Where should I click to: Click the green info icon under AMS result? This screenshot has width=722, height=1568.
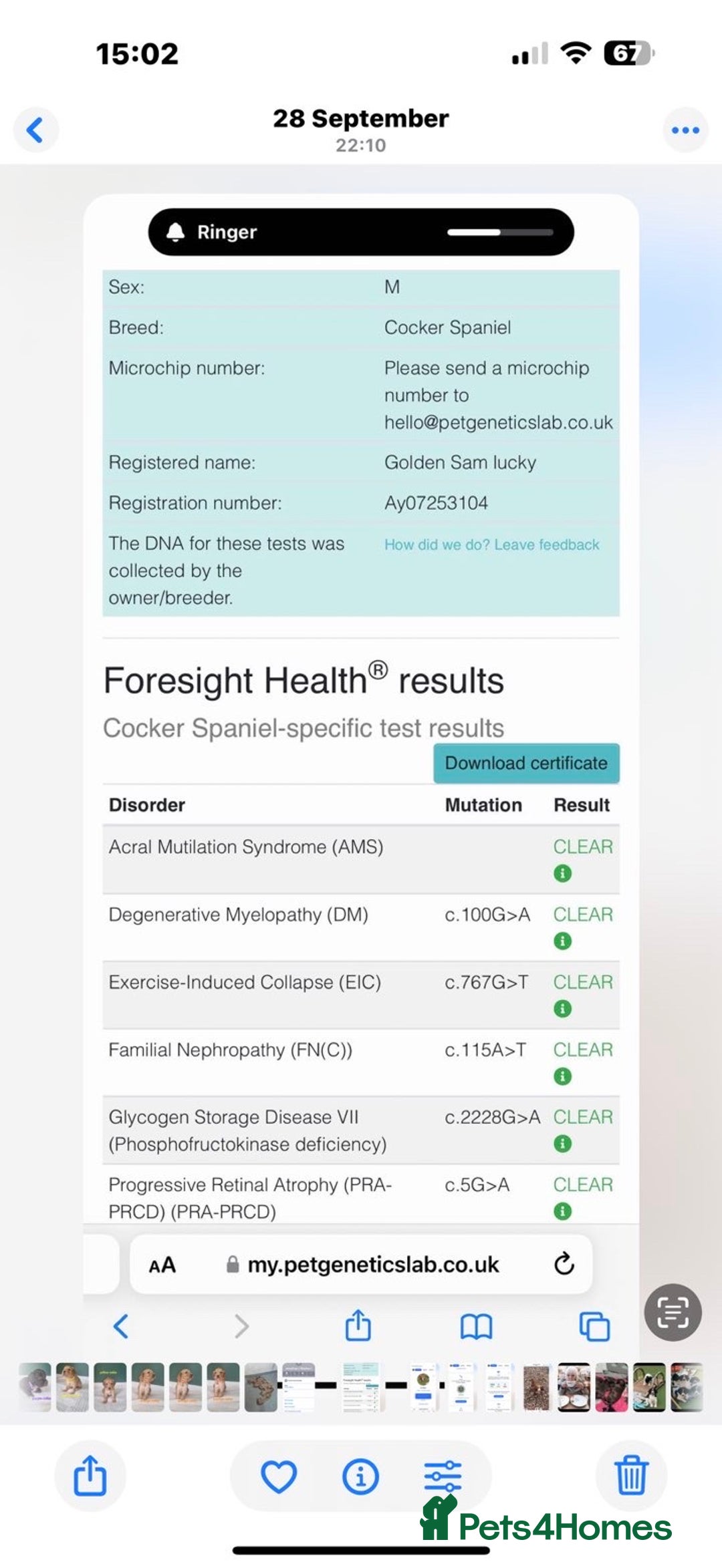pyautogui.click(x=563, y=873)
